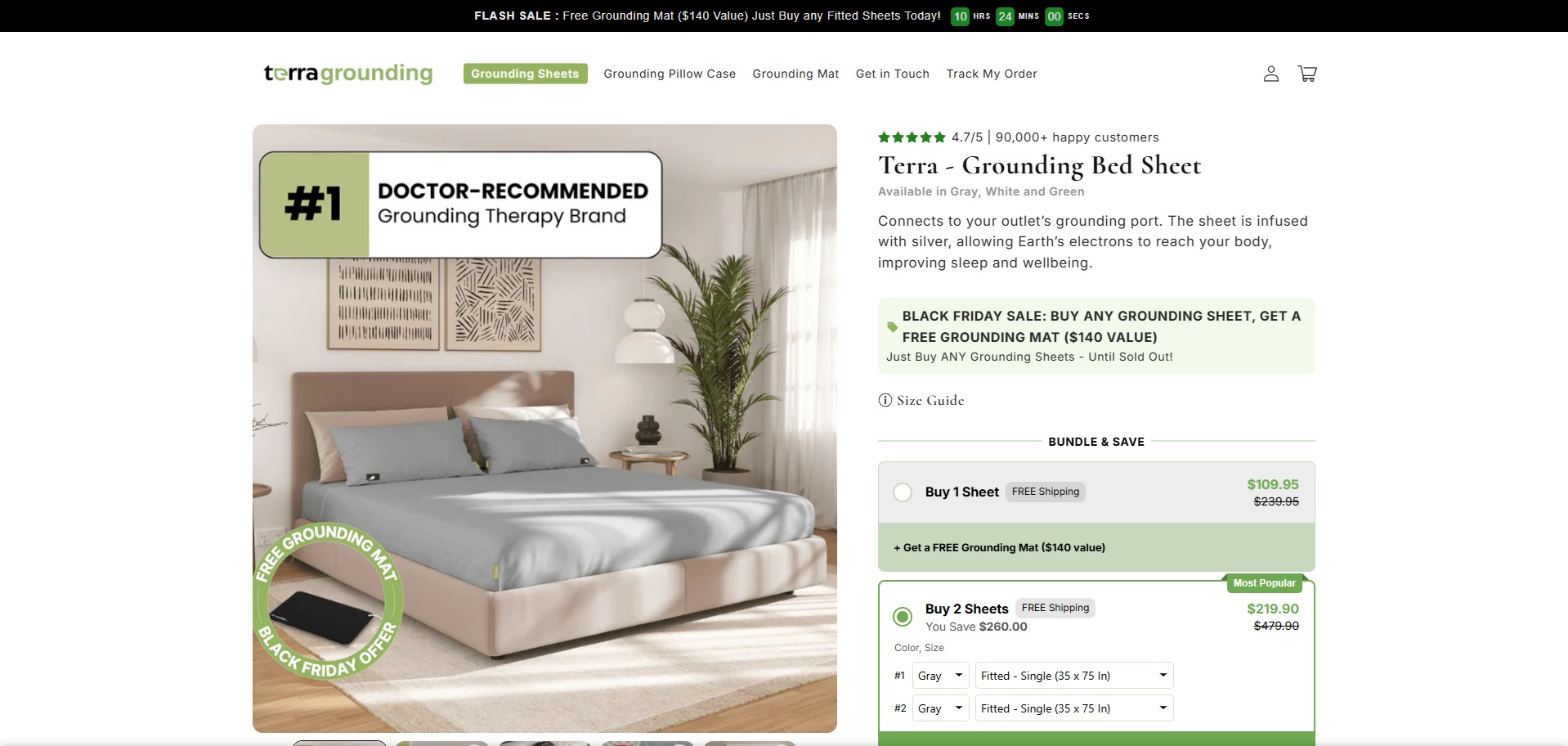The width and height of the screenshot is (1568, 746).
Task: Click the terragrounding logo
Action: tap(348, 74)
